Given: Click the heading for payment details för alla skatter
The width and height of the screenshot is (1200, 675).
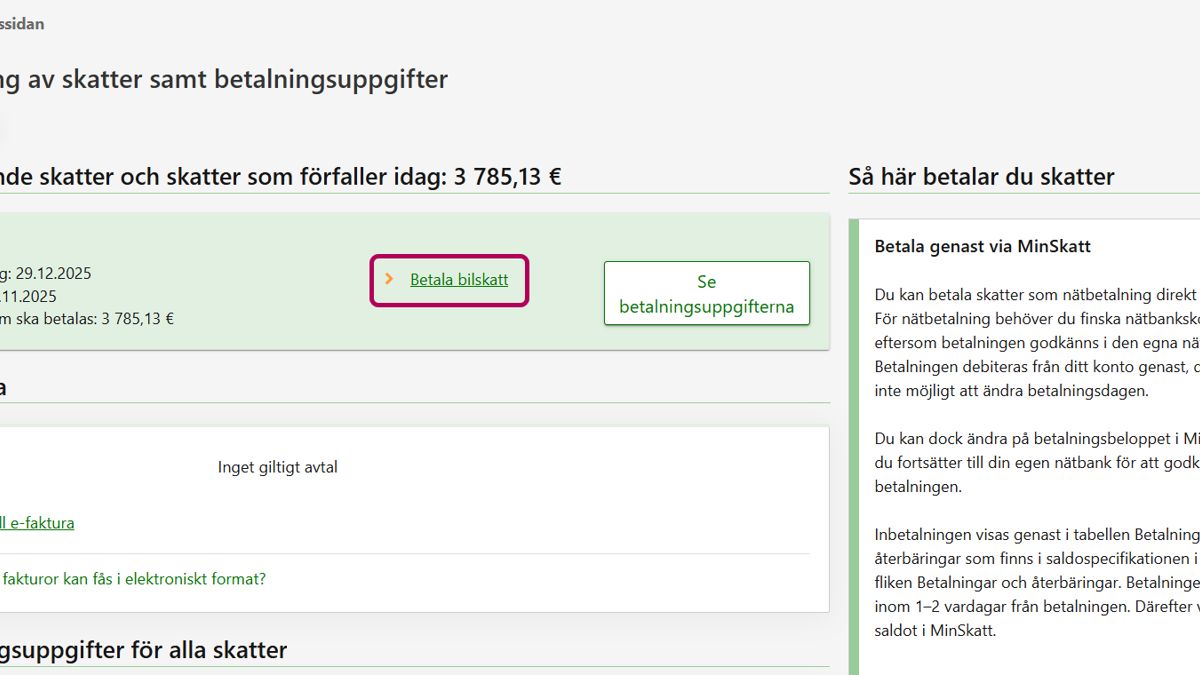Looking at the screenshot, I should tap(143, 650).
